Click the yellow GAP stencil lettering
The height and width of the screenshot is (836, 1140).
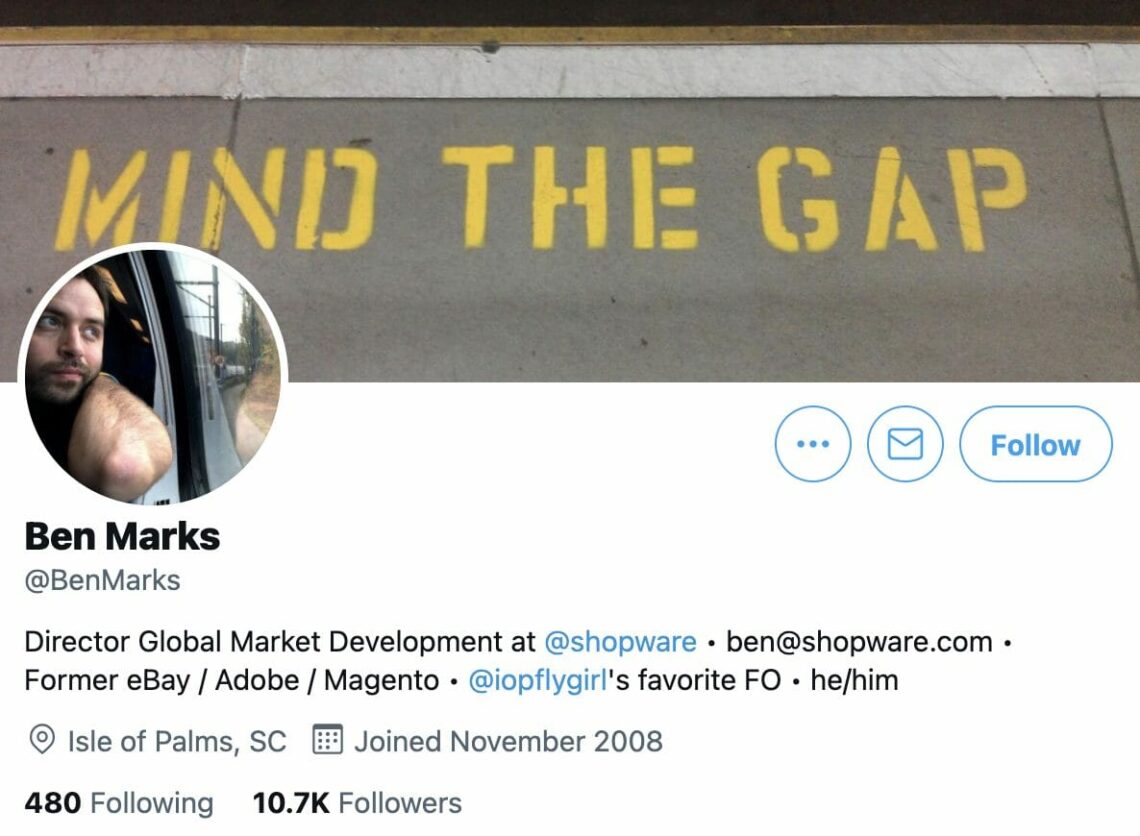891,198
